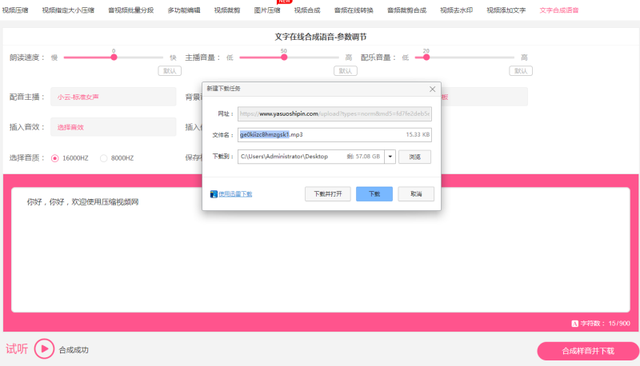Open the 多功能编辑 tab

click(184, 10)
